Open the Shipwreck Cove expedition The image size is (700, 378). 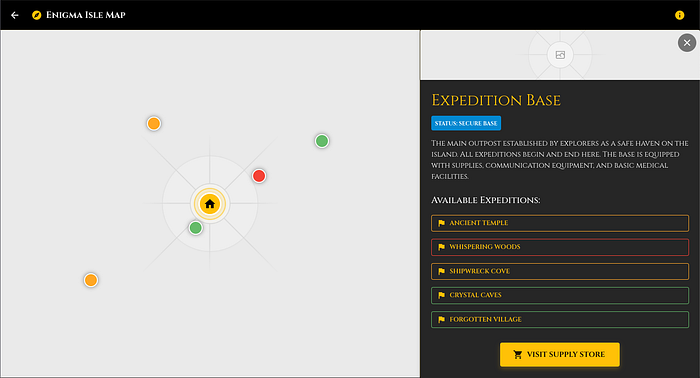point(560,271)
